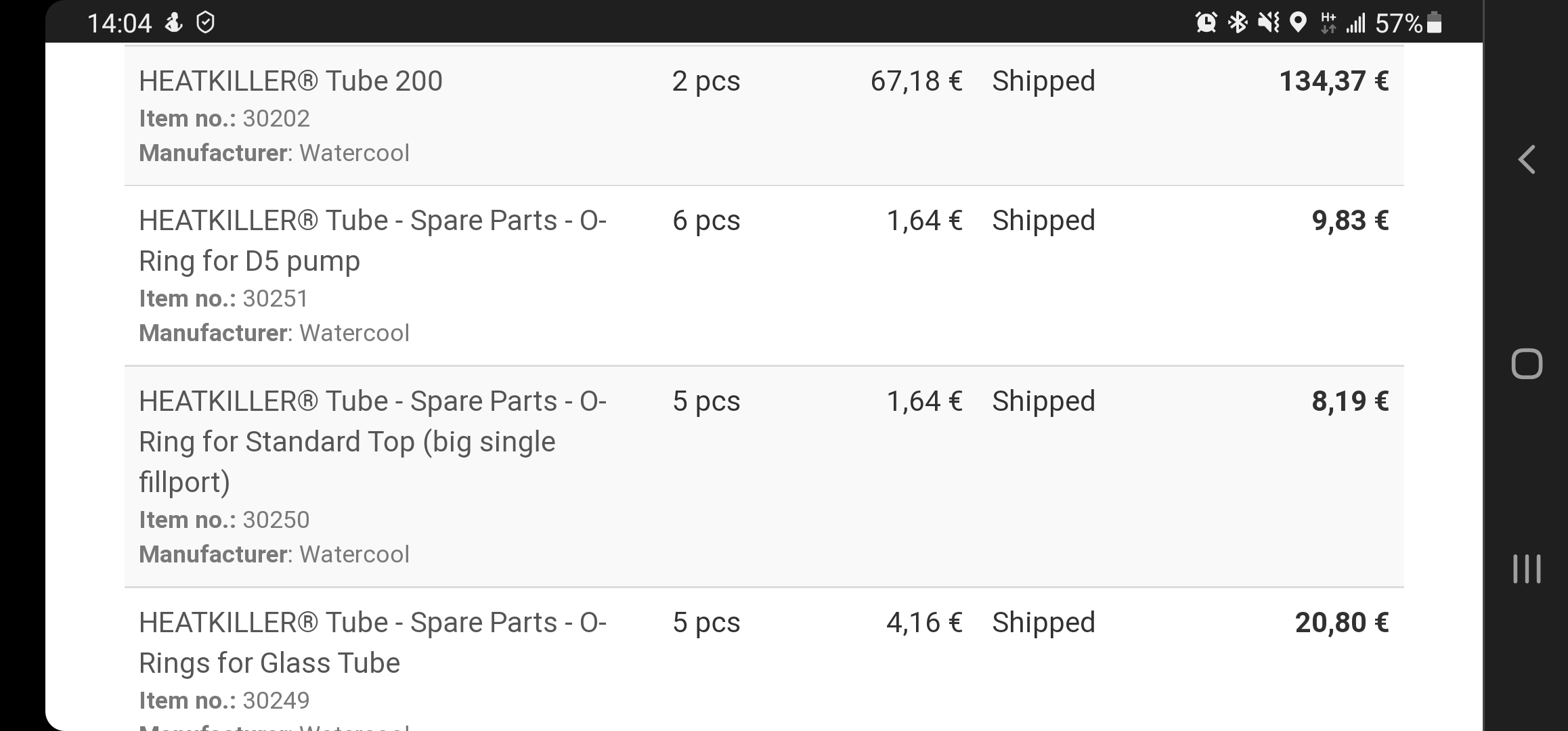The height and width of the screenshot is (731, 1568).
Task: Tap the alarm clock status icon
Action: point(1206,23)
